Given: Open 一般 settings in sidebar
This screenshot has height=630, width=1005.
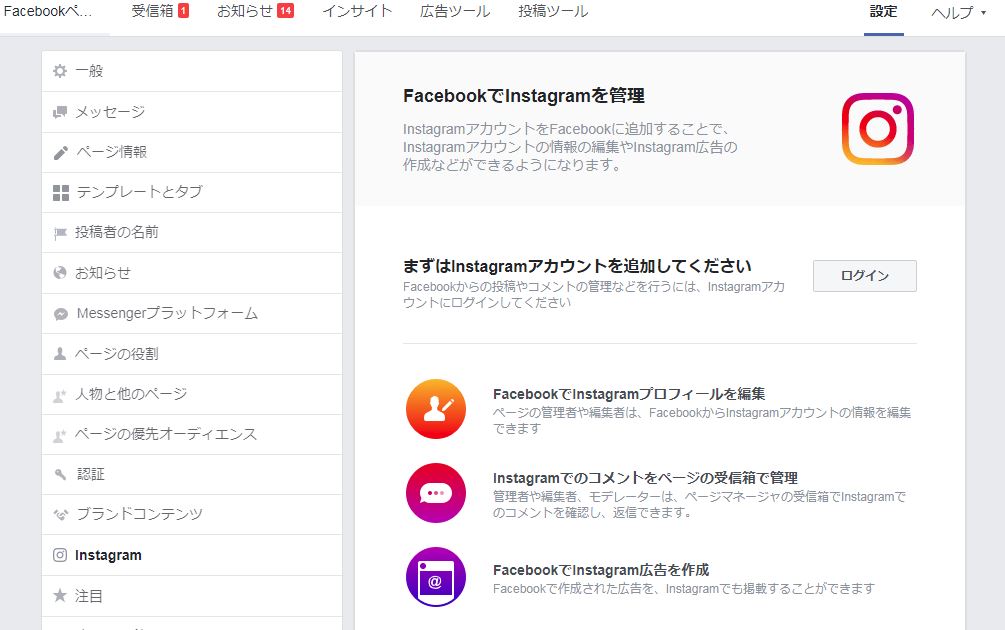Looking at the screenshot, I should (x=192, y=71).
